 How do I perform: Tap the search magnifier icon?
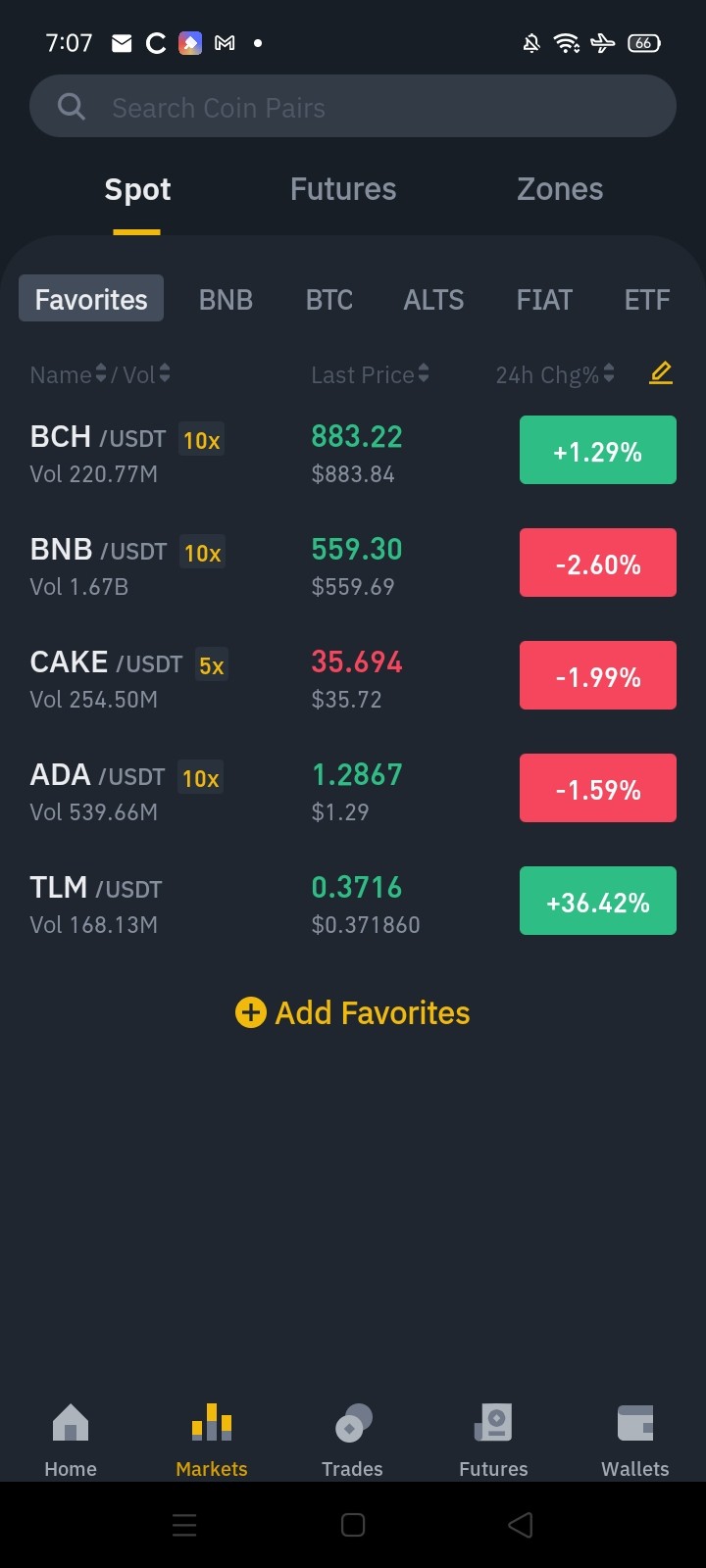pos(72,107)
